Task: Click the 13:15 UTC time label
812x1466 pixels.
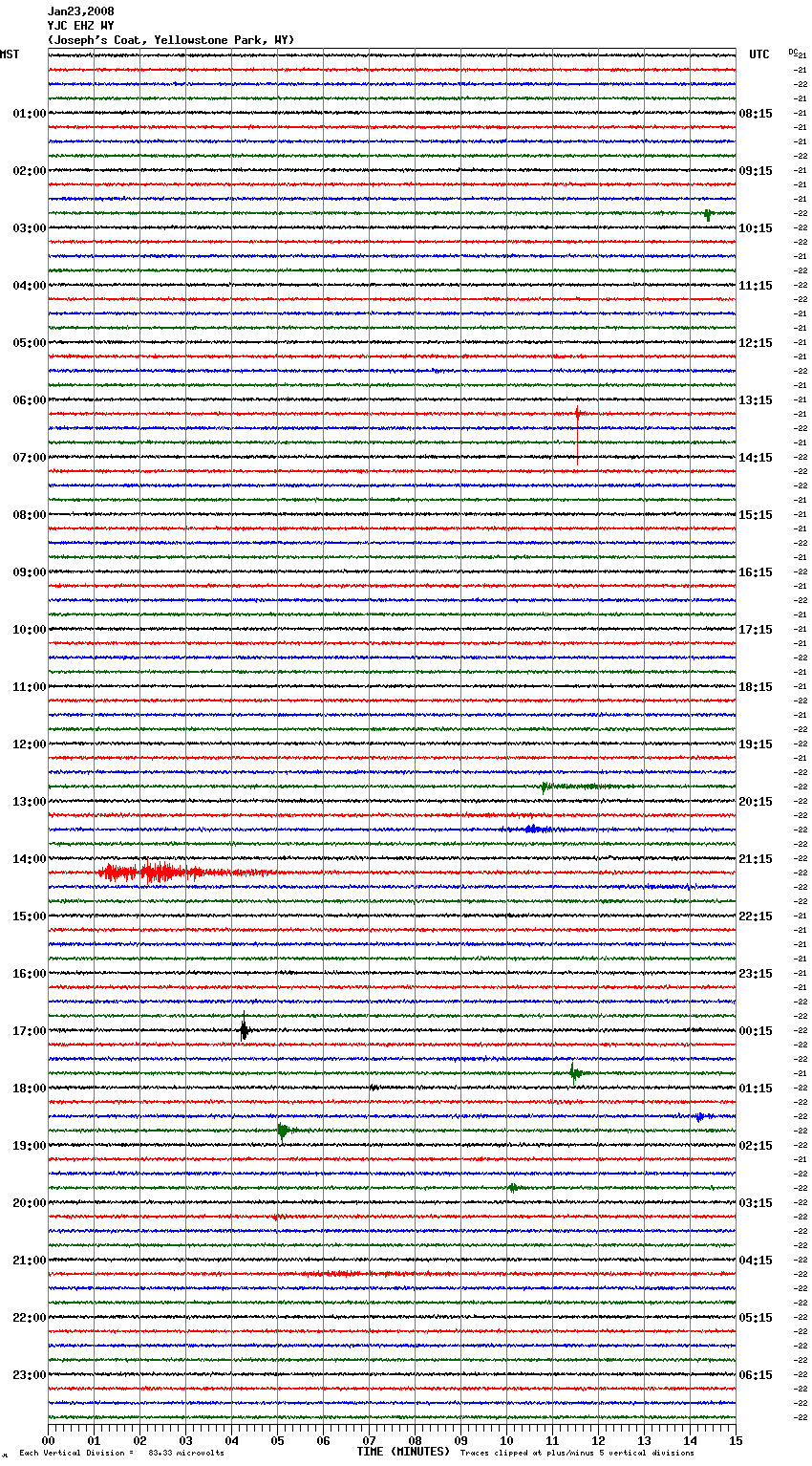Action: tap(756, 400)
